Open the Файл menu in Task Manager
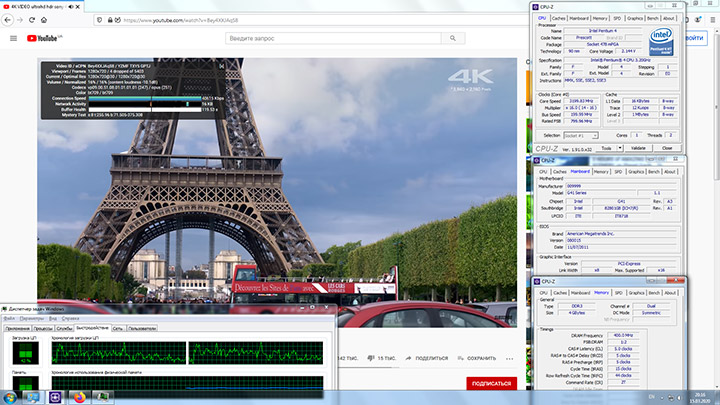The width and height of the screenshot is (720, 405). 9,318
